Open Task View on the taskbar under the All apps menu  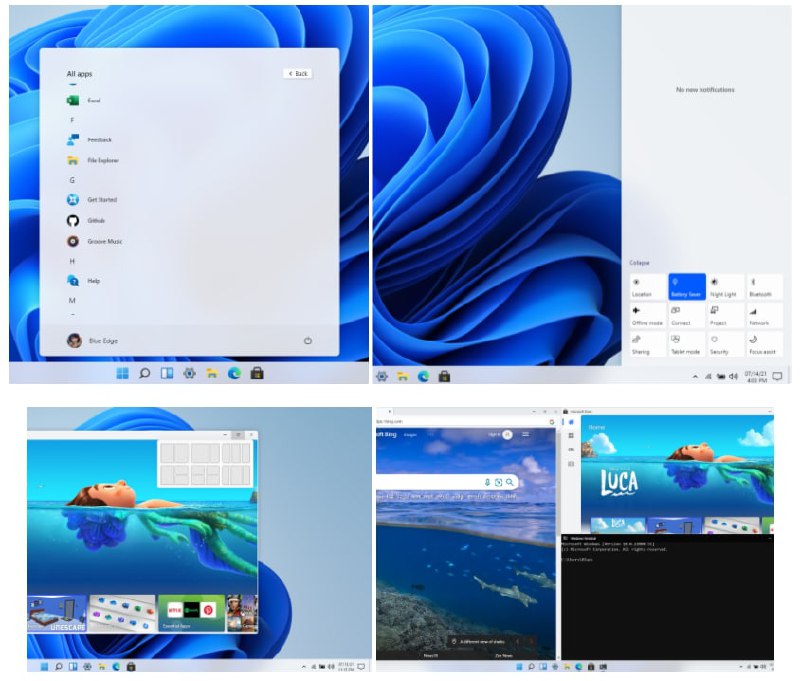167,373
